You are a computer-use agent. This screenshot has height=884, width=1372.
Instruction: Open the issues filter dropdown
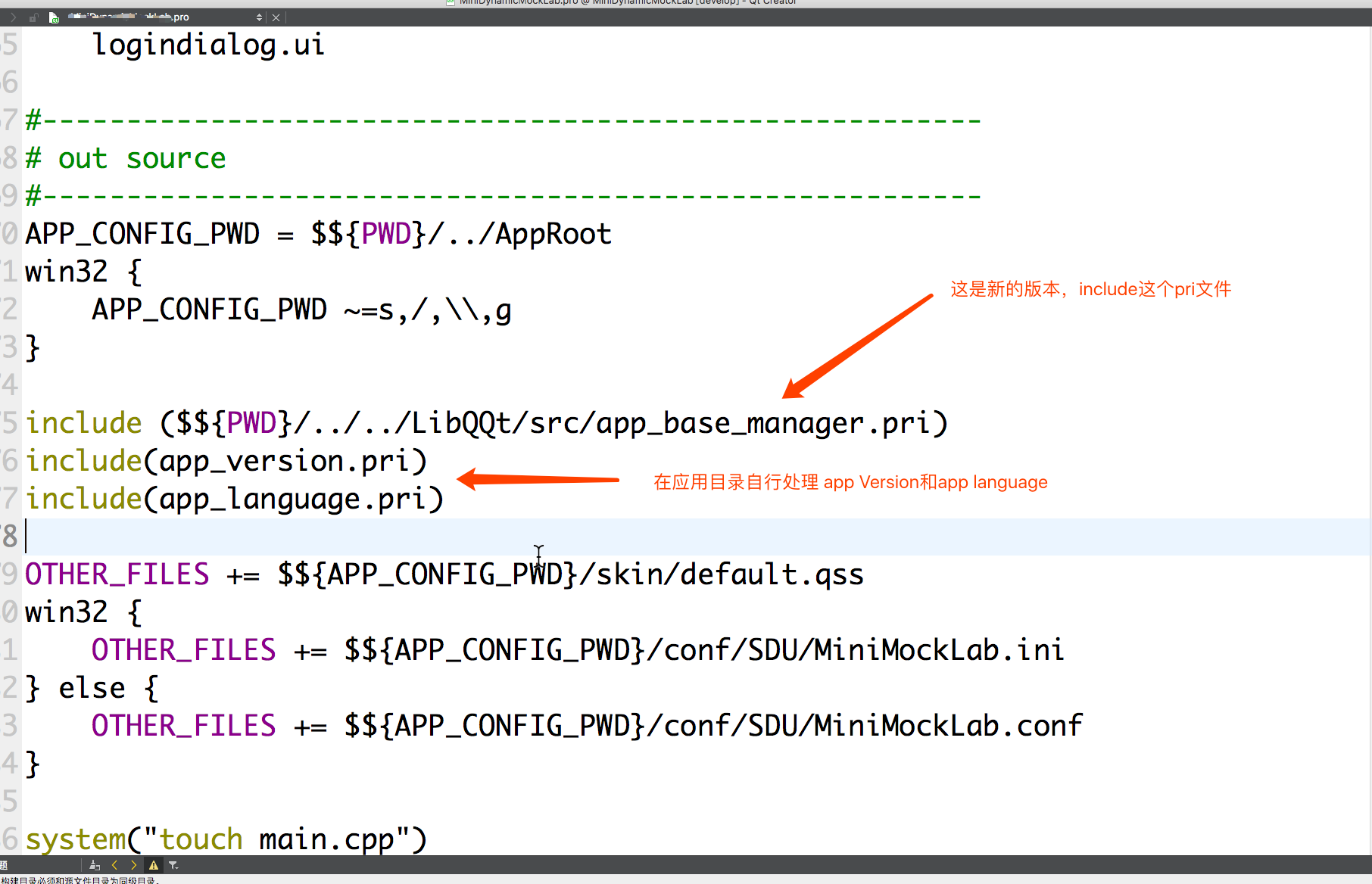coord(173,865)
